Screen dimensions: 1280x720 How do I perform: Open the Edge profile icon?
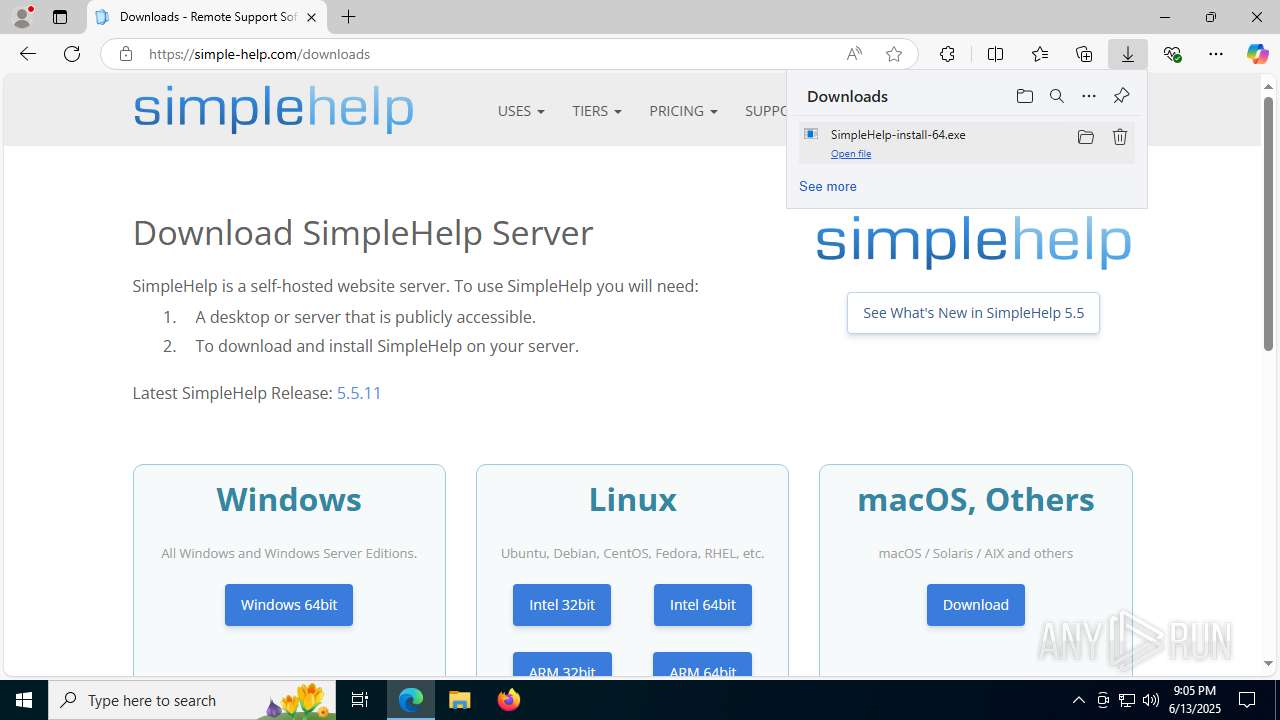tap(22, 17)
